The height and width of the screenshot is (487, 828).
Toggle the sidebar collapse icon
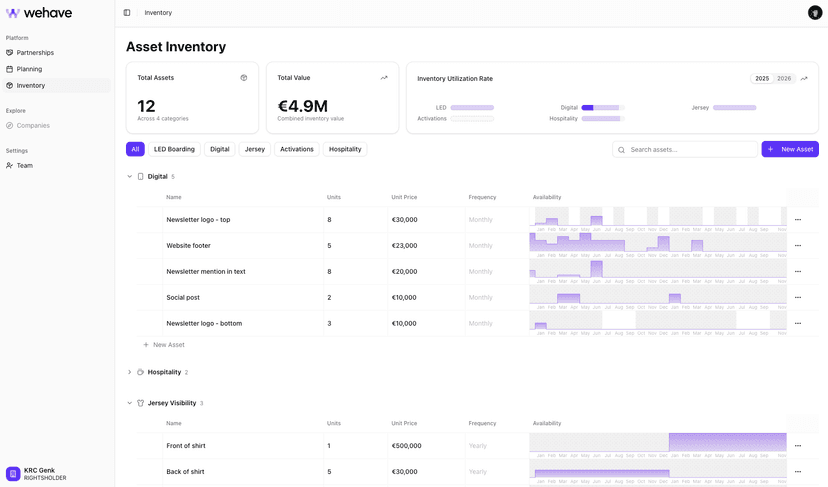click(x=127, y=13)
